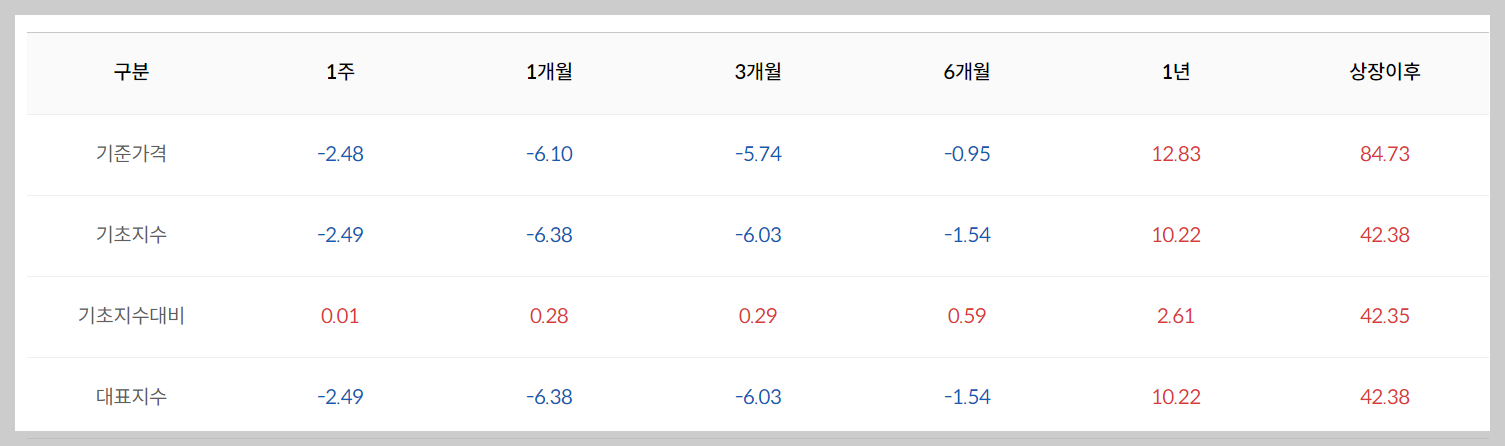Image resolution: width=1505 pixels, height=446 pixels.
Task: Click the 1개월 column header
Action: (549, 73)
